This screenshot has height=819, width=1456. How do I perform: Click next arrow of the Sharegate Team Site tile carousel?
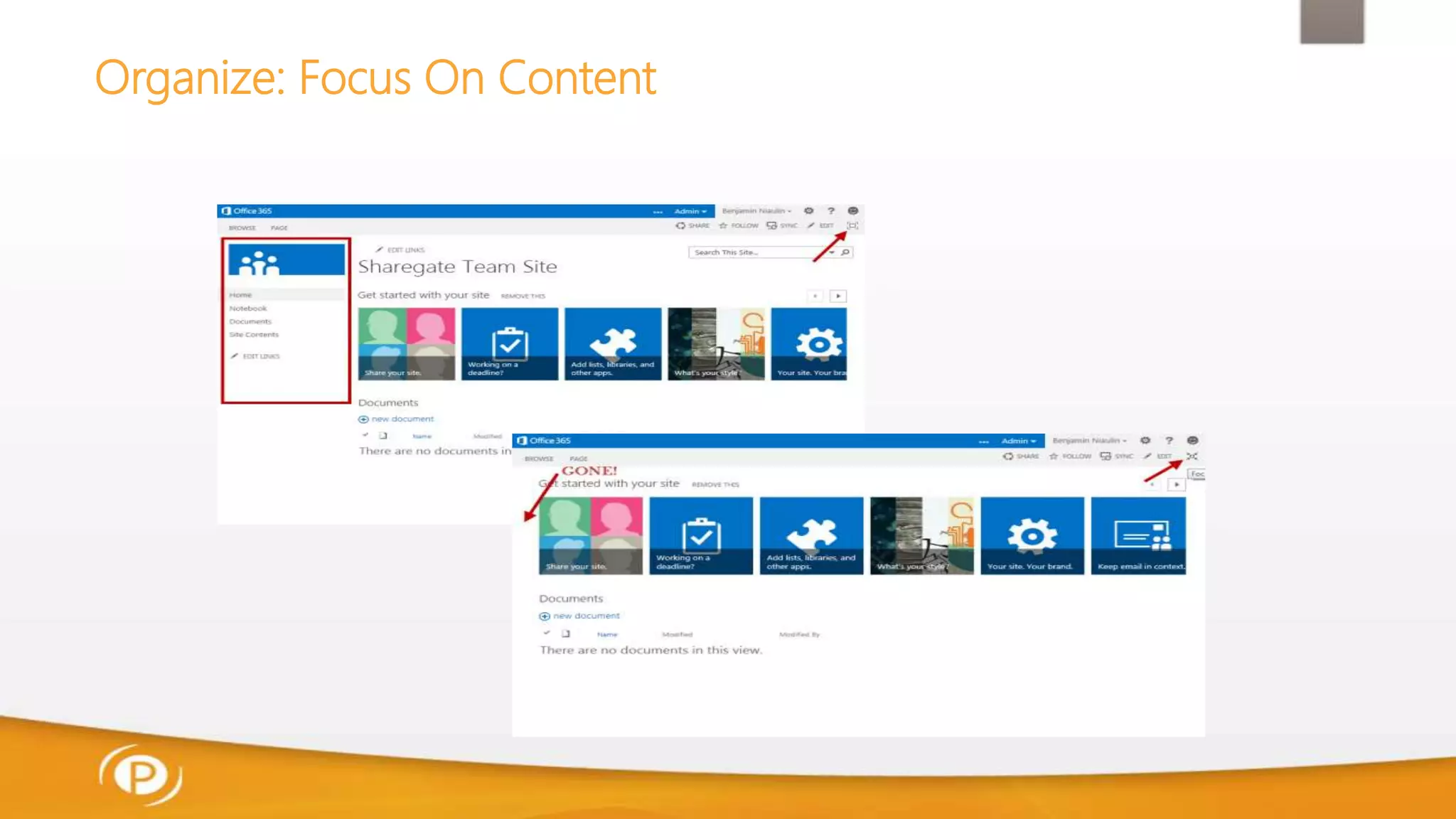[838, 296]
